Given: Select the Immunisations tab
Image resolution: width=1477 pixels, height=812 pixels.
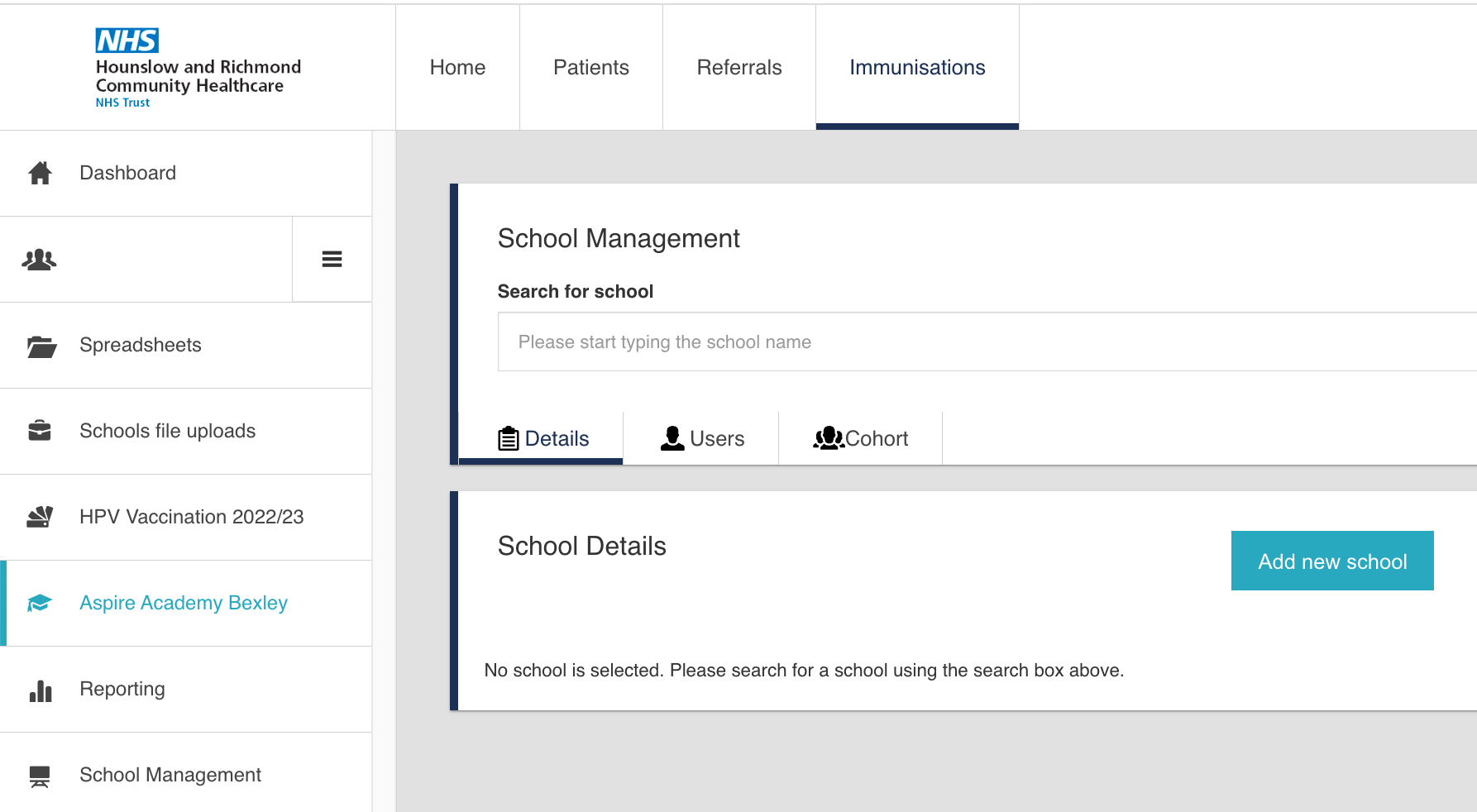Looking at the screenshot, I should [916, 68].
